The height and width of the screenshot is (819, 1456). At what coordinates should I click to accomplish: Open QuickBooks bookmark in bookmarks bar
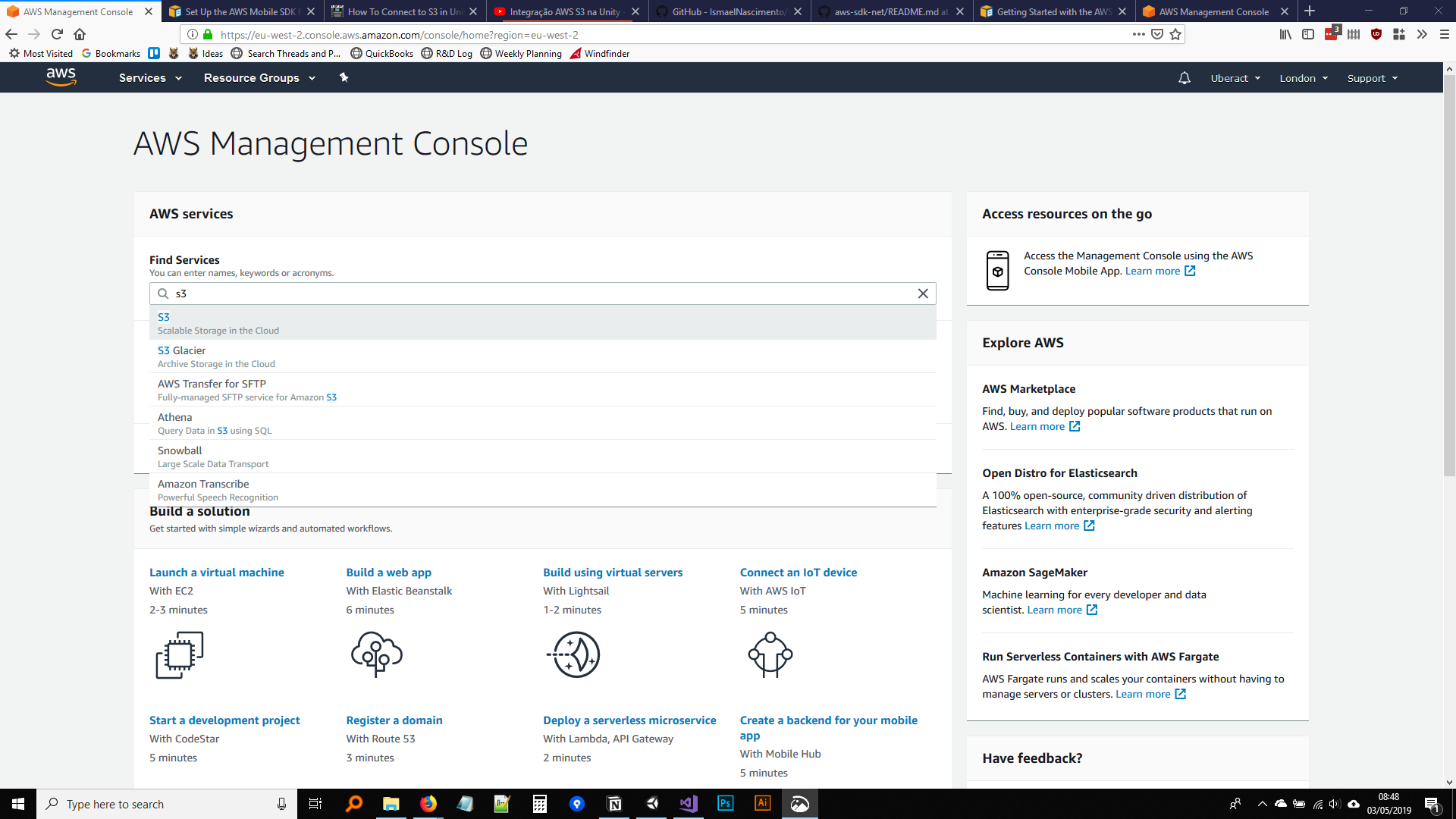(381, 53)
